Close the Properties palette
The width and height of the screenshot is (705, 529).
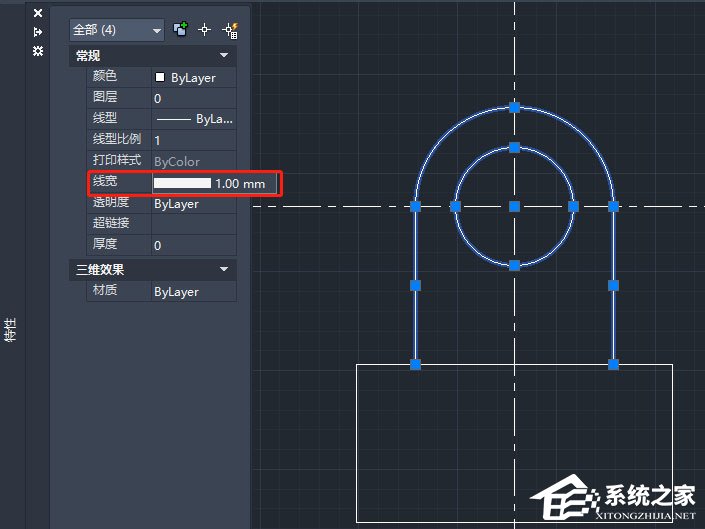point(38,14)
